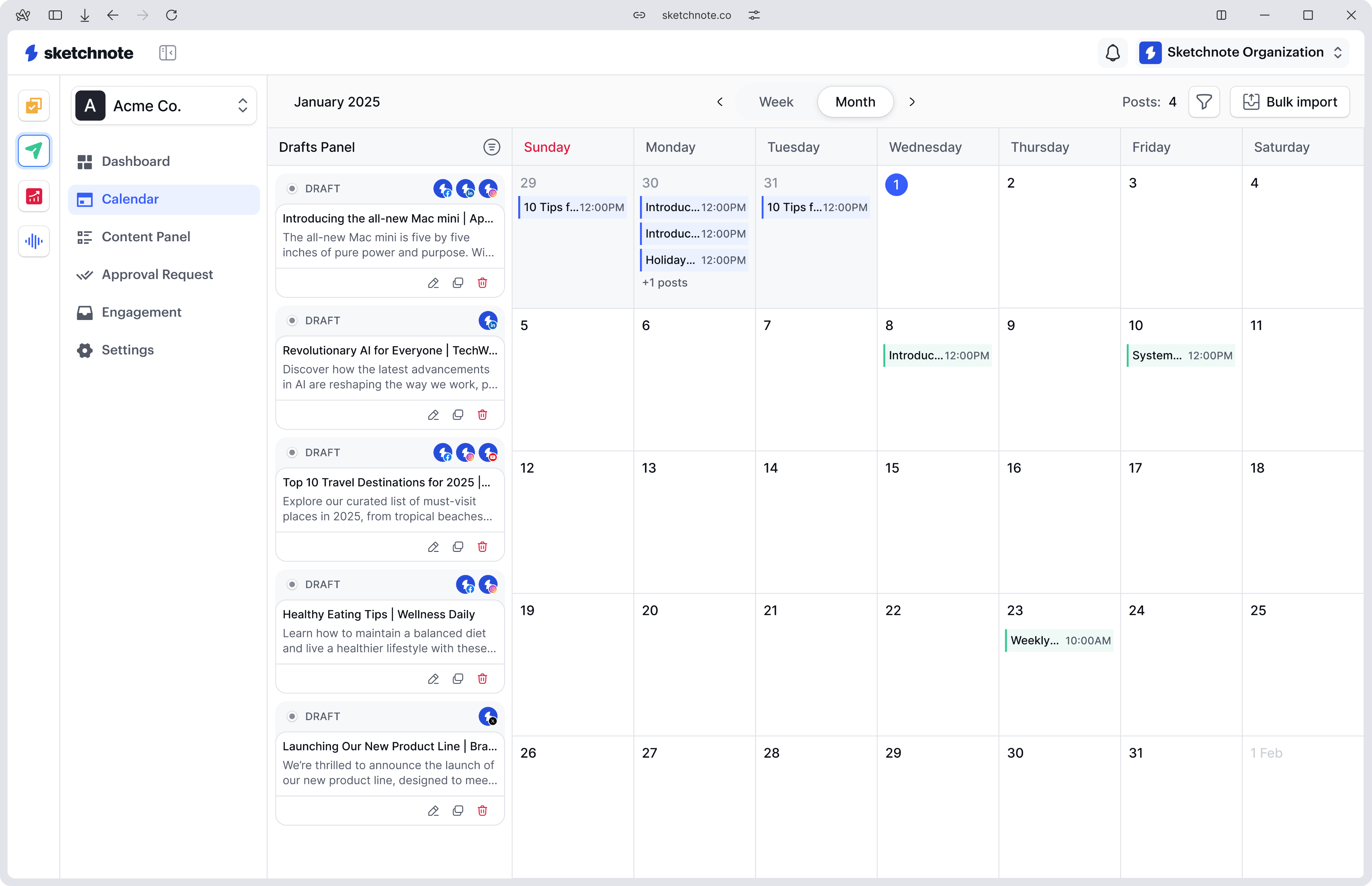
Task: Open the blue audio waveform app icon
Action: pos(34,241)
